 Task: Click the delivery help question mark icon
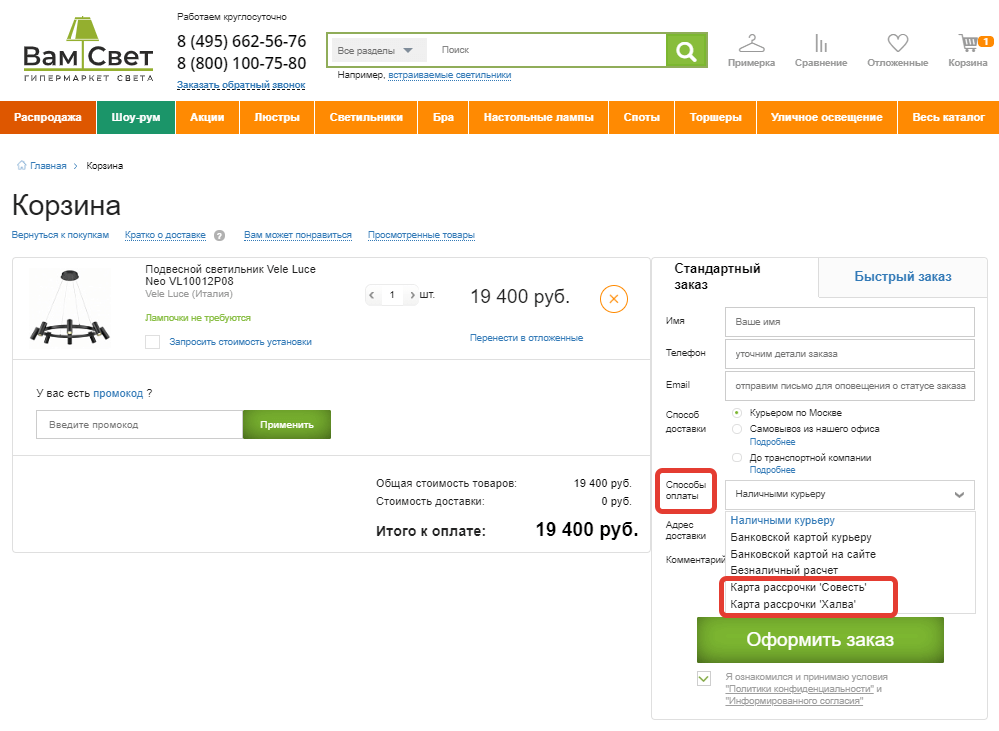[219, 236]
